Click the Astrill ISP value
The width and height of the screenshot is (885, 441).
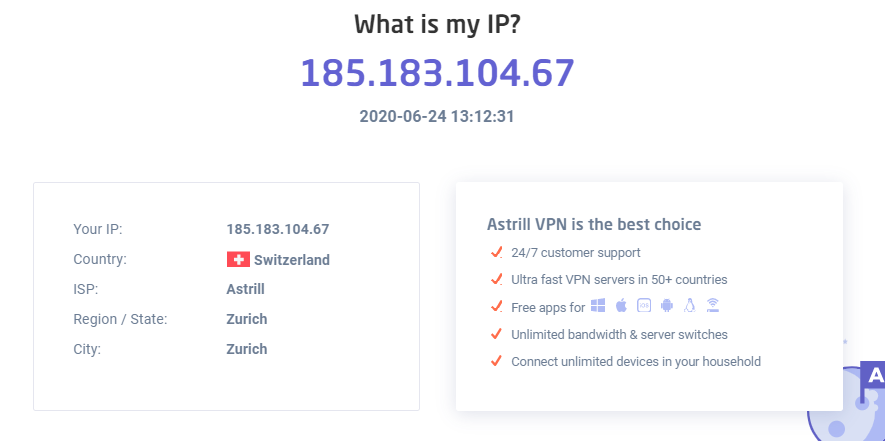click(246, 289)
